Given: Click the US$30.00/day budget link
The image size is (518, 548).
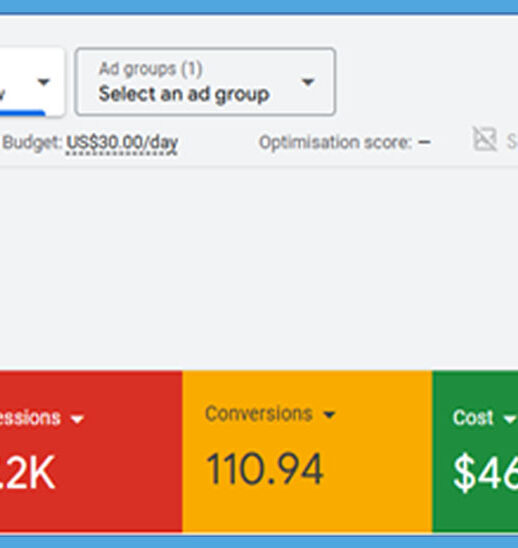Looking at the screenshot, I should (x=122, y=143).
